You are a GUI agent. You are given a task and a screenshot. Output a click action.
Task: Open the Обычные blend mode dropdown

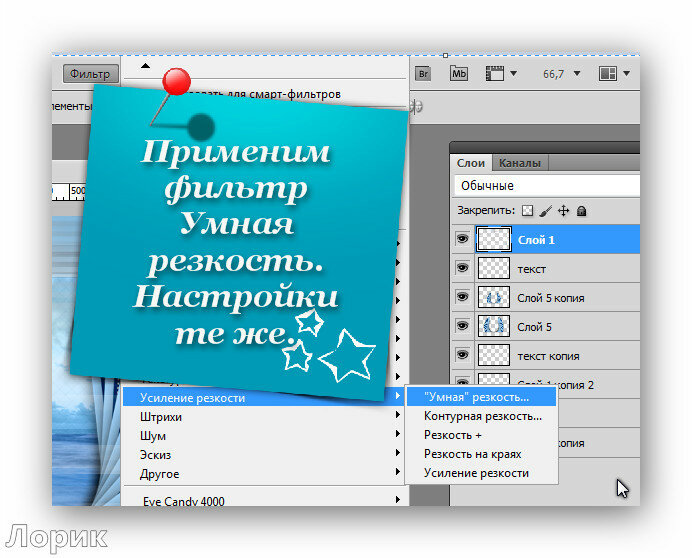[547, 185]
